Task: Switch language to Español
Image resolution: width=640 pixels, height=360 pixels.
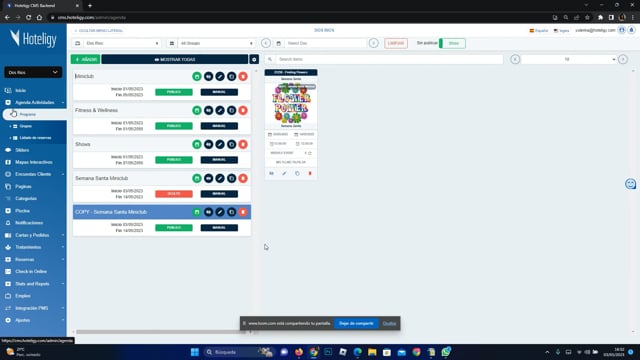Action: coord(539,31)
